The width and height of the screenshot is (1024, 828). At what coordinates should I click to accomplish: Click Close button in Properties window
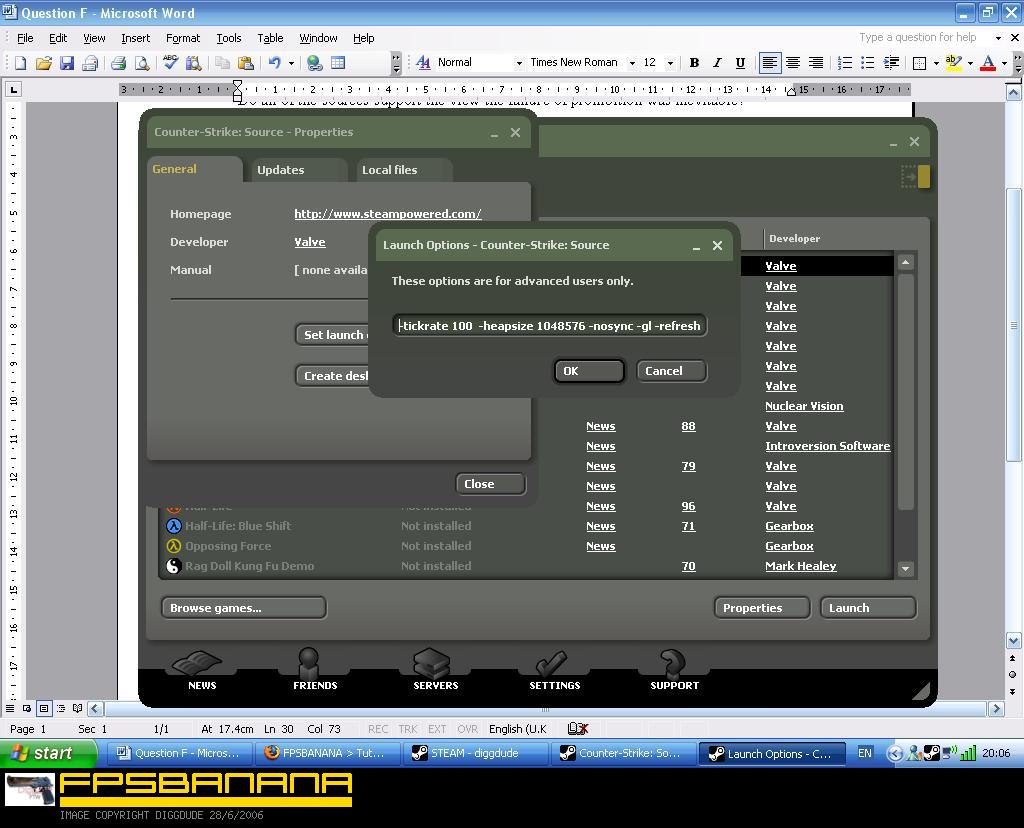point(490,484)
